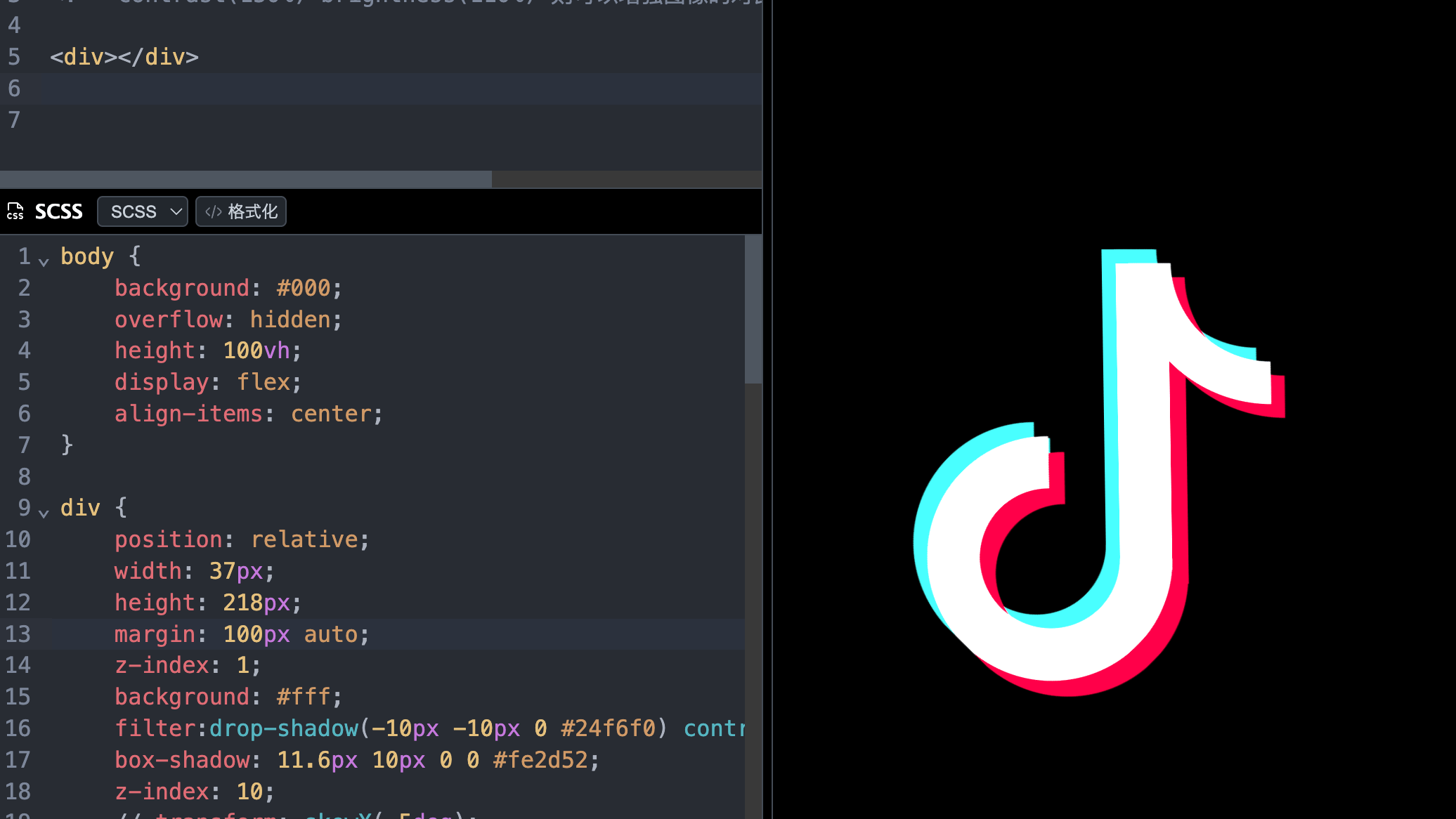The width and height of the screenshot is (1456, 819).
Task: Click the 'z-index: 10;' line
Action: point(195,792)
